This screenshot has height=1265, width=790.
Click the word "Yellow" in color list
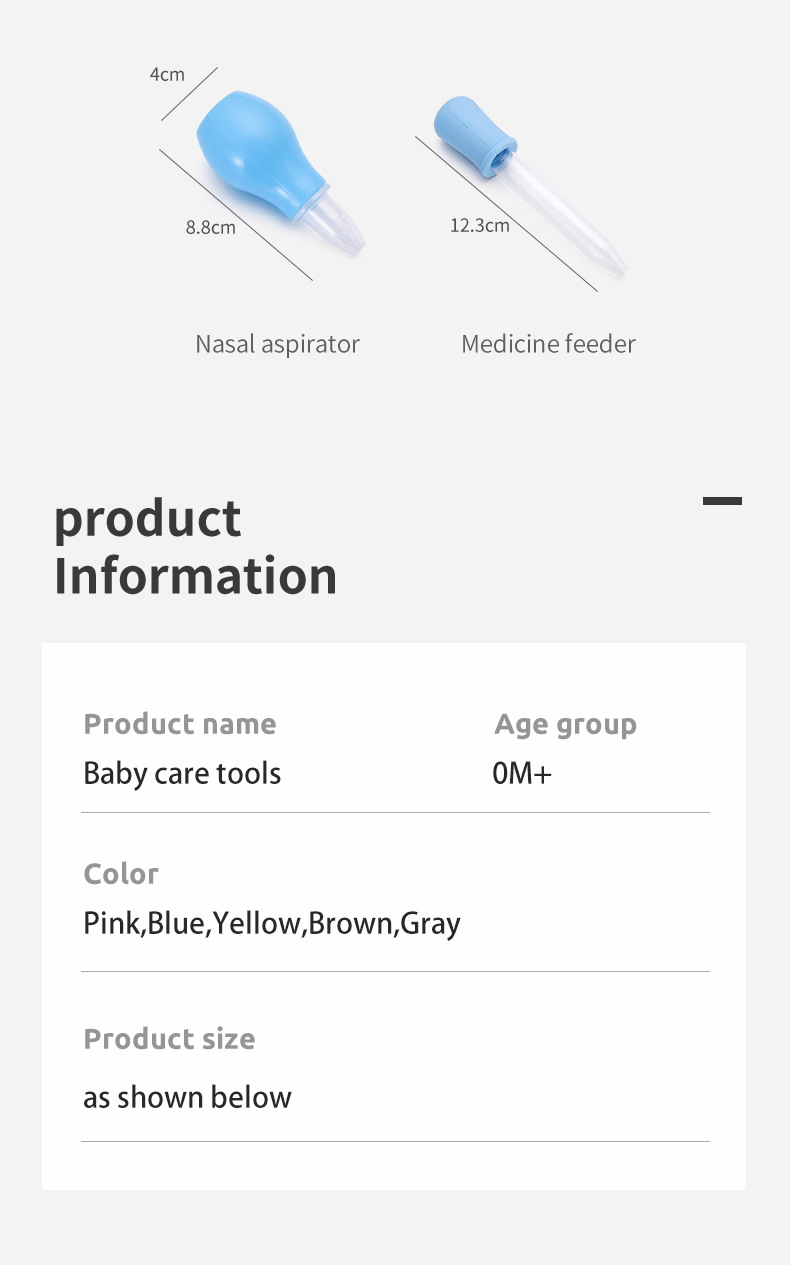point(256,922)
